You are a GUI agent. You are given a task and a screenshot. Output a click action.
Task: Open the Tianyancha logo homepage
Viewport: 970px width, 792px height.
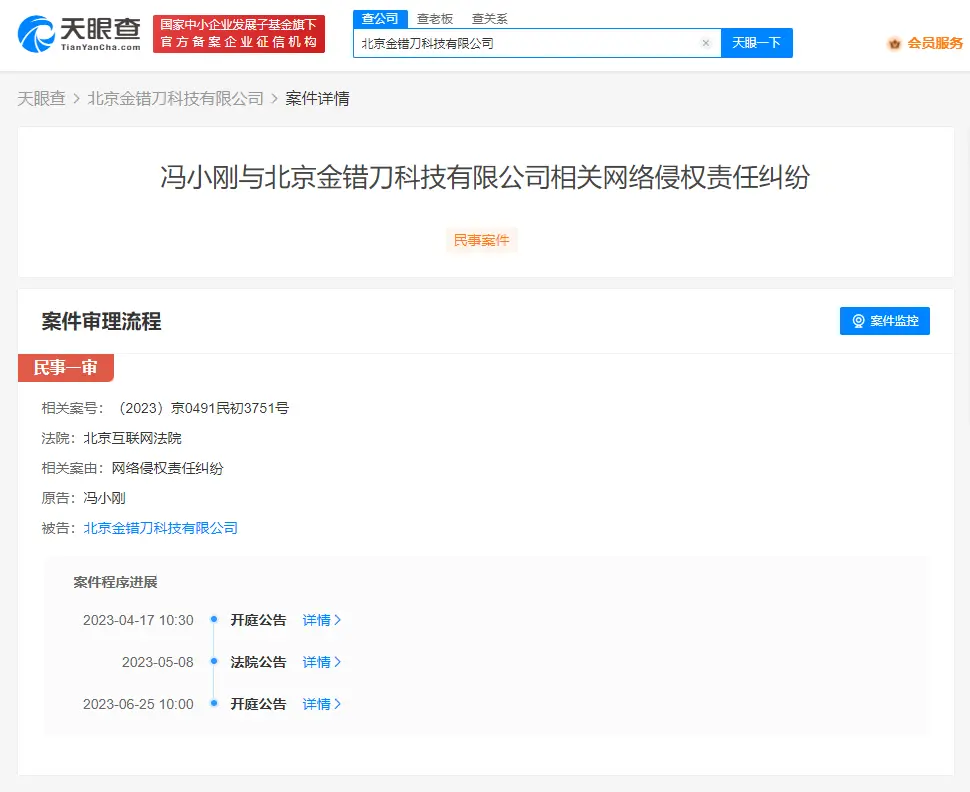[79, 33]
